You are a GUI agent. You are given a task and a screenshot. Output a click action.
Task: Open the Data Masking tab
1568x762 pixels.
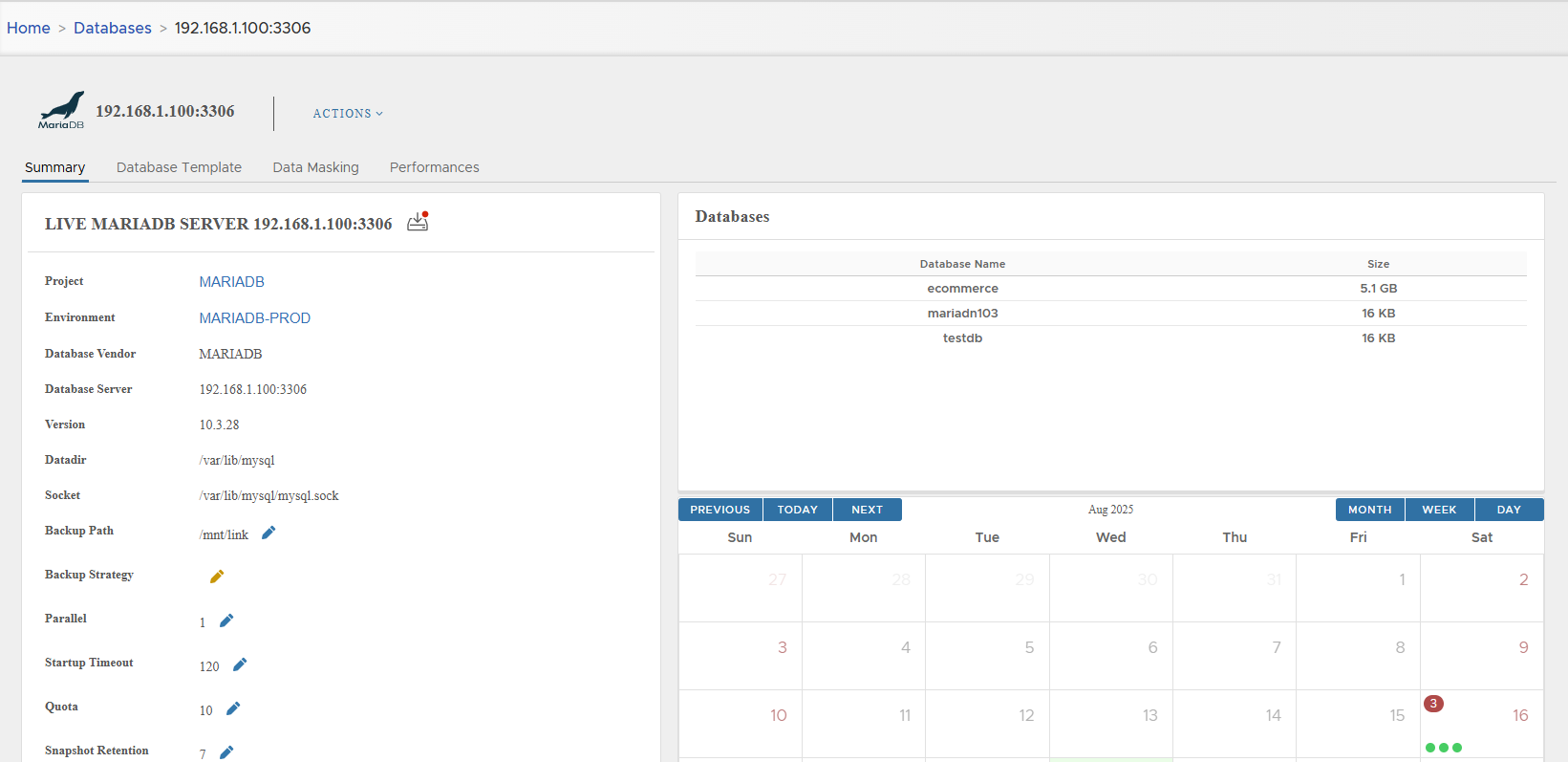pyautogui.click(x=315, y=167)
